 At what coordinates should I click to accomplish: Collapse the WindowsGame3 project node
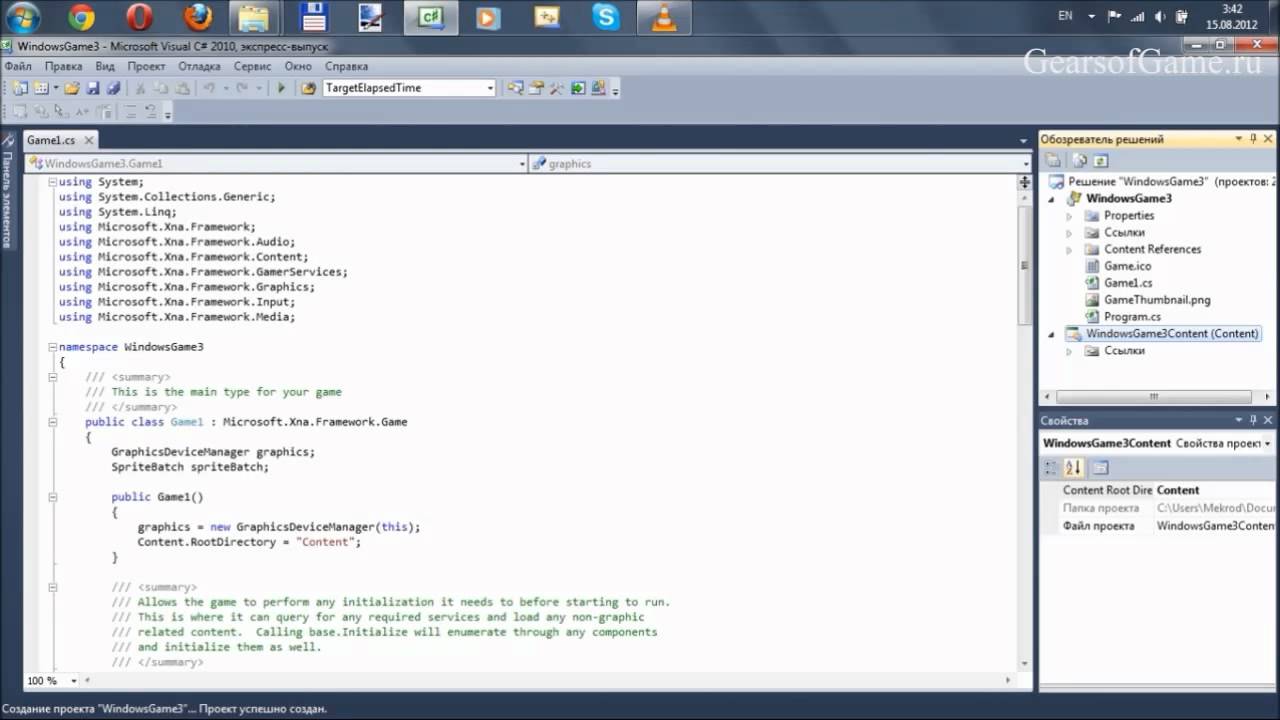pyautogui.click(x=1052, y=199)
